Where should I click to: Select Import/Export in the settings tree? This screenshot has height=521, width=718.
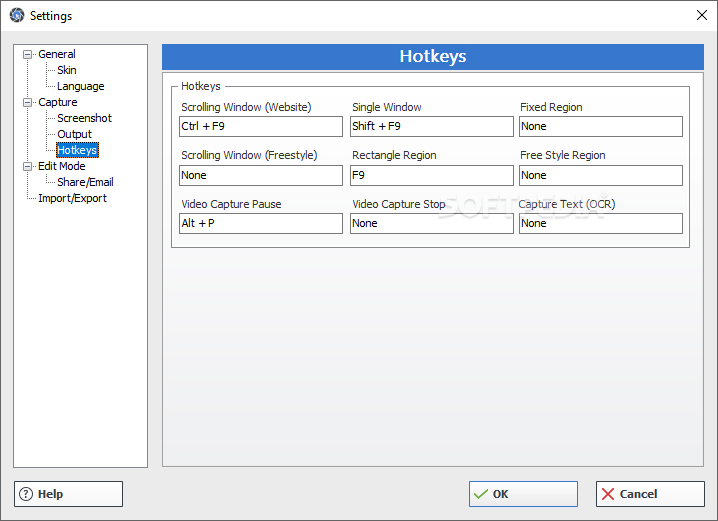point(72,198)
